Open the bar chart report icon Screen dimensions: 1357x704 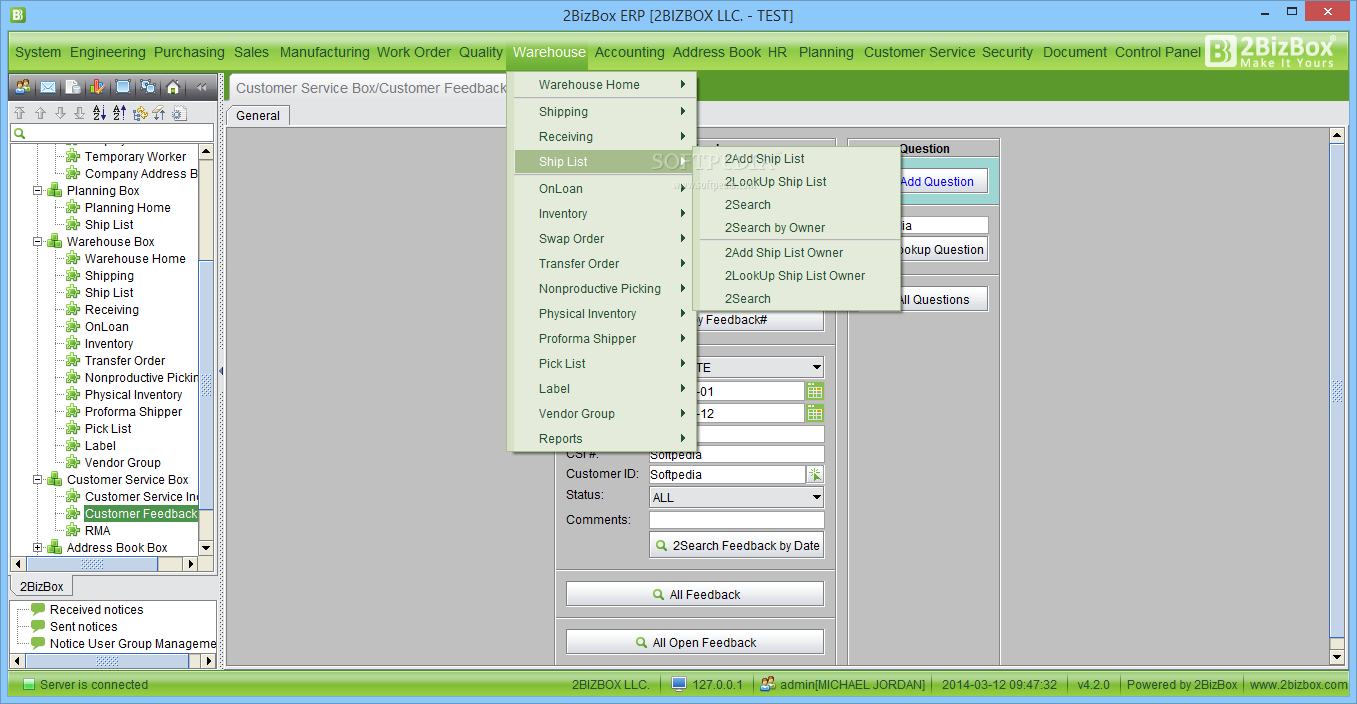pyautogui.click(x=97, y=87)
